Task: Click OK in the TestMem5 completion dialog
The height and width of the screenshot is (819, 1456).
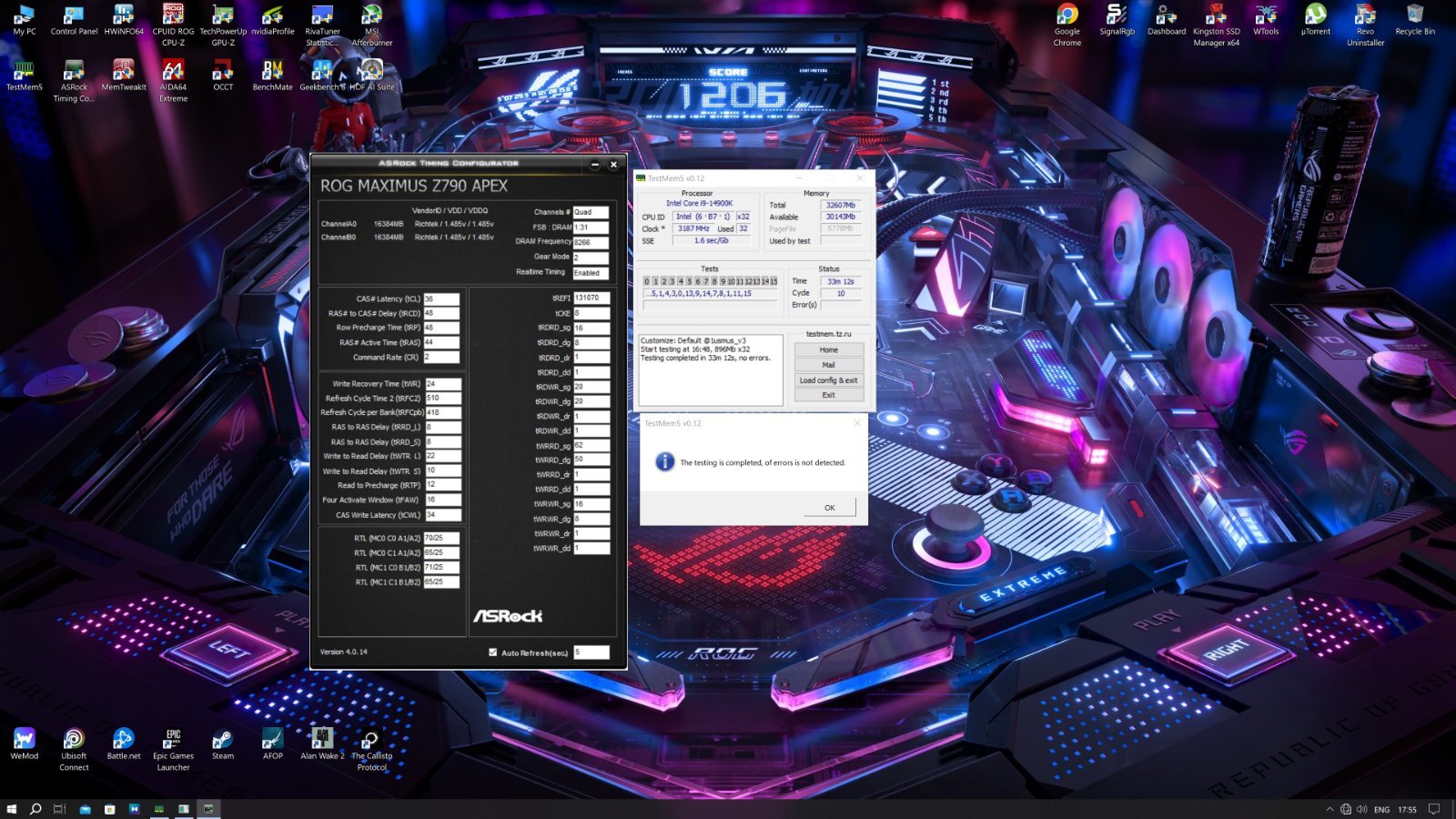Action: pos(829,508)
